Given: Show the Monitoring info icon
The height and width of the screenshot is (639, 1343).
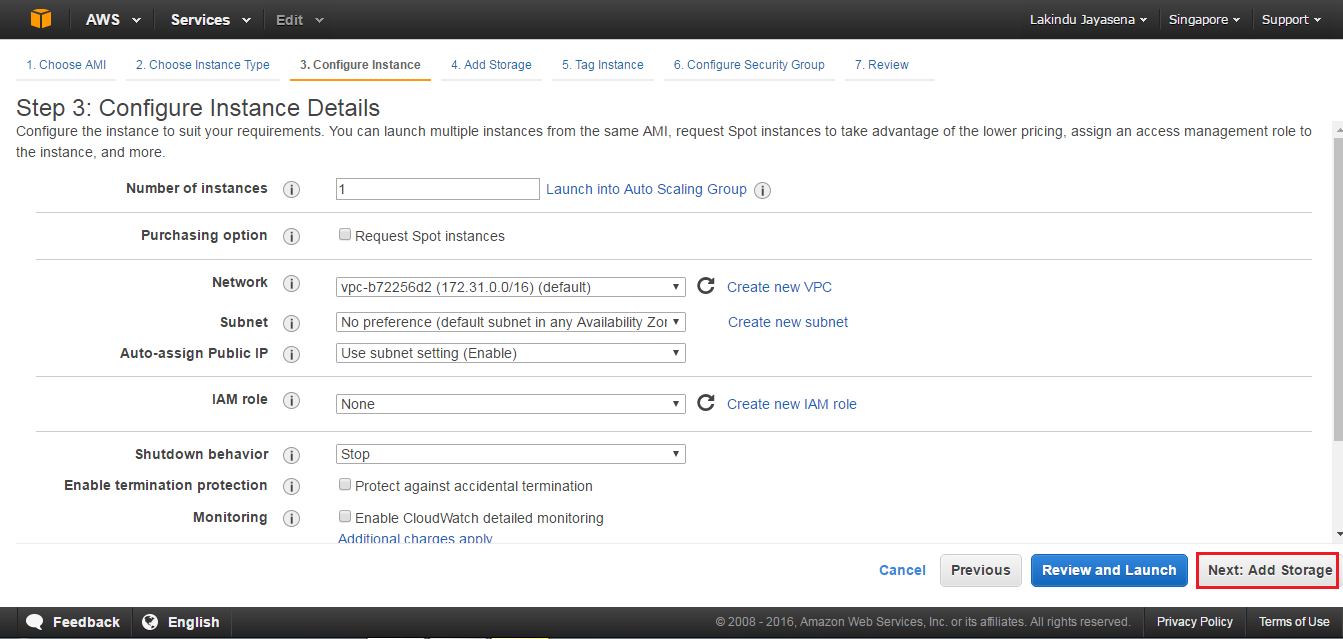Looking at the screenshot, I should click(x=292, y=518).
